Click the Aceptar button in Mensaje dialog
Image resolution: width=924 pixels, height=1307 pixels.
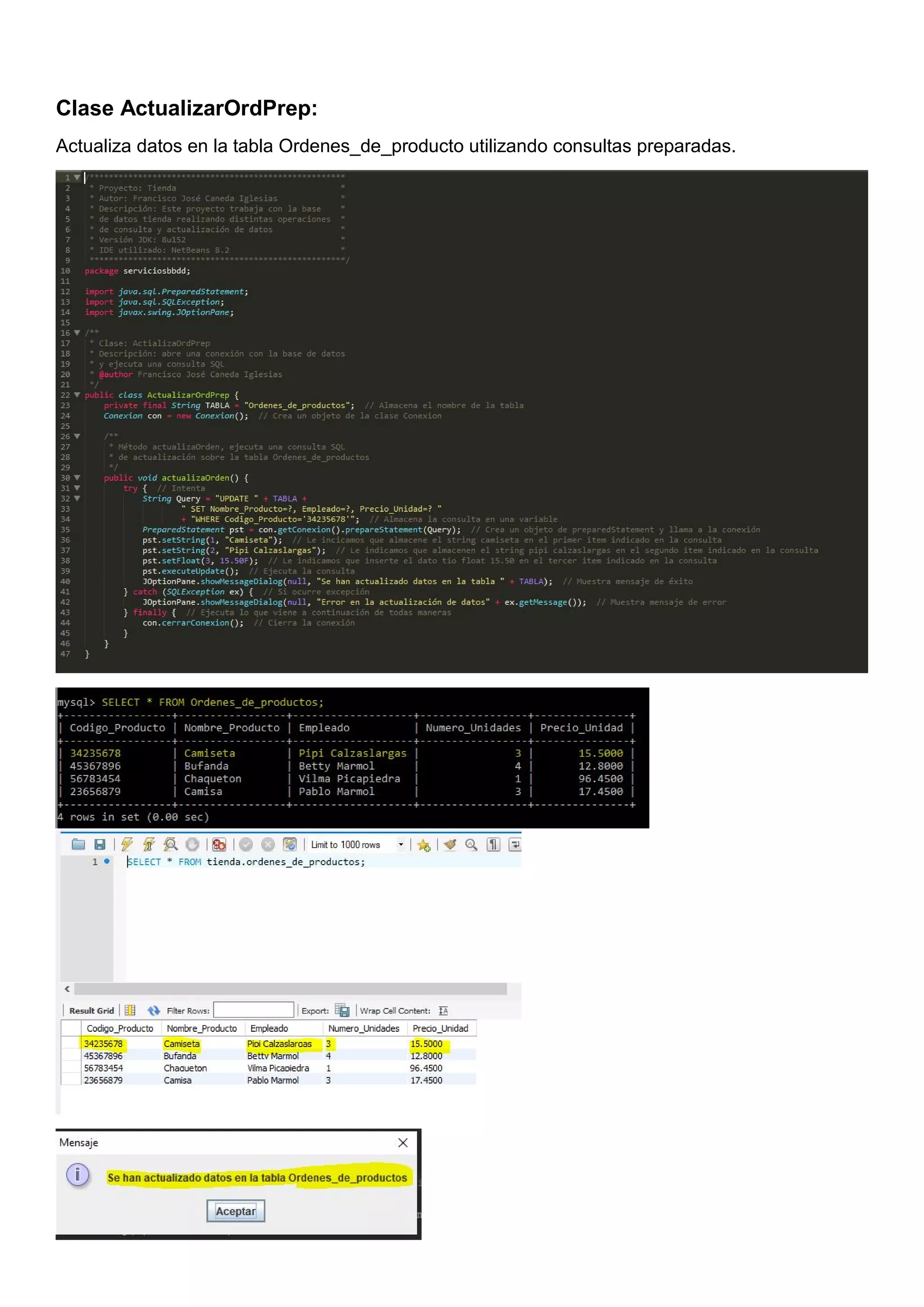(x=236, y=1211)
